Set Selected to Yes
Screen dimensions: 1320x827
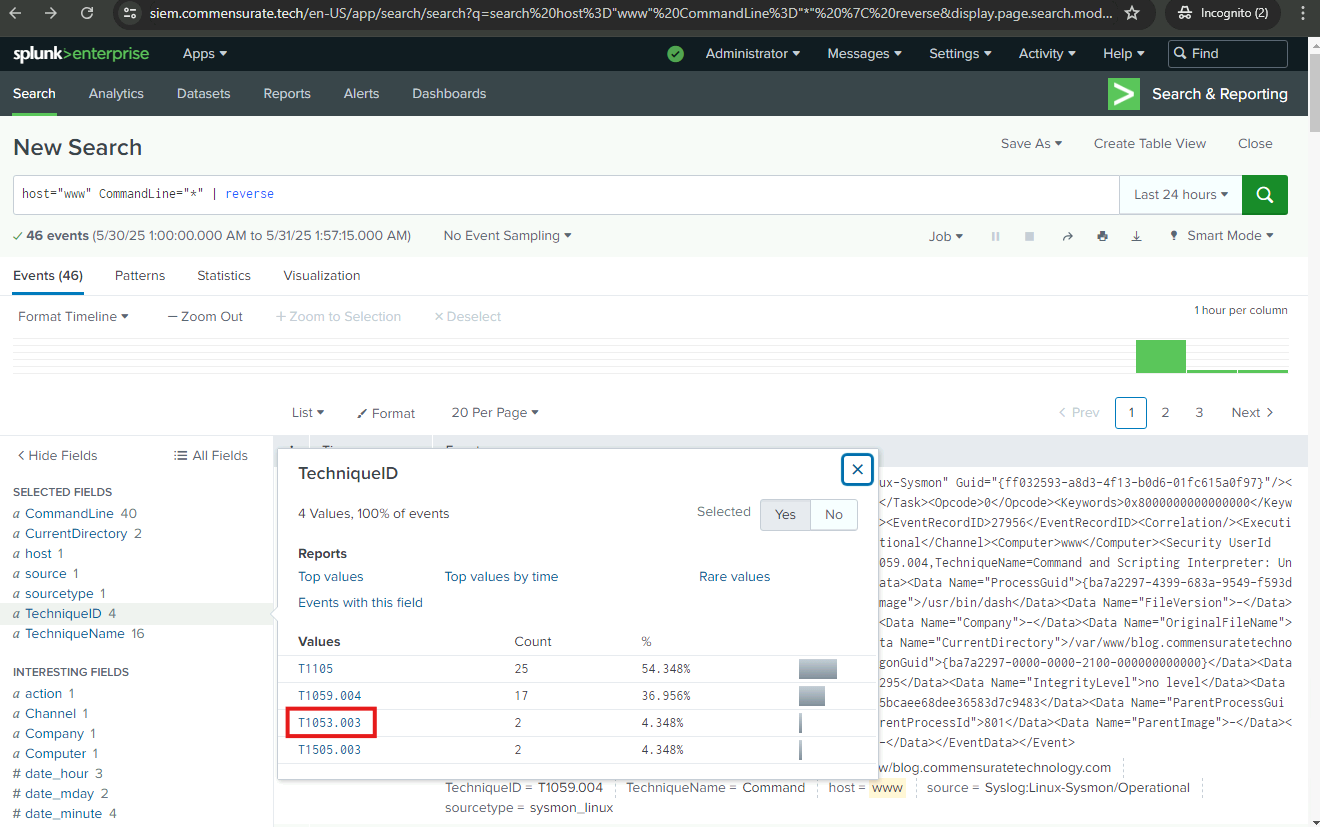pos(785,514)
